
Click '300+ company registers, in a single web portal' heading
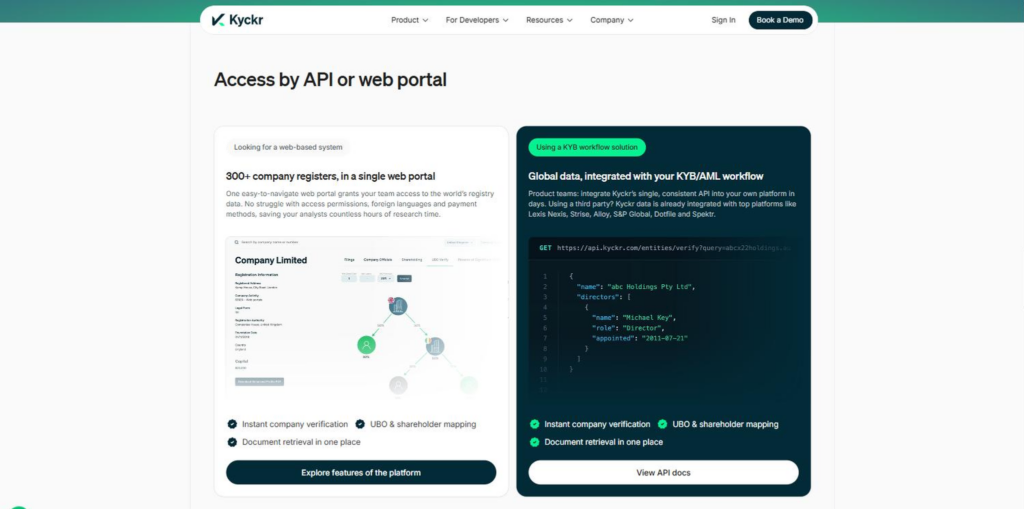pos(330,176)
